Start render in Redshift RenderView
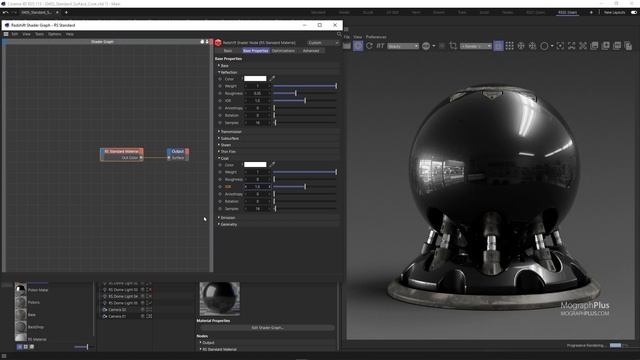This screenshot has width=640, height=360. [347, 46]
